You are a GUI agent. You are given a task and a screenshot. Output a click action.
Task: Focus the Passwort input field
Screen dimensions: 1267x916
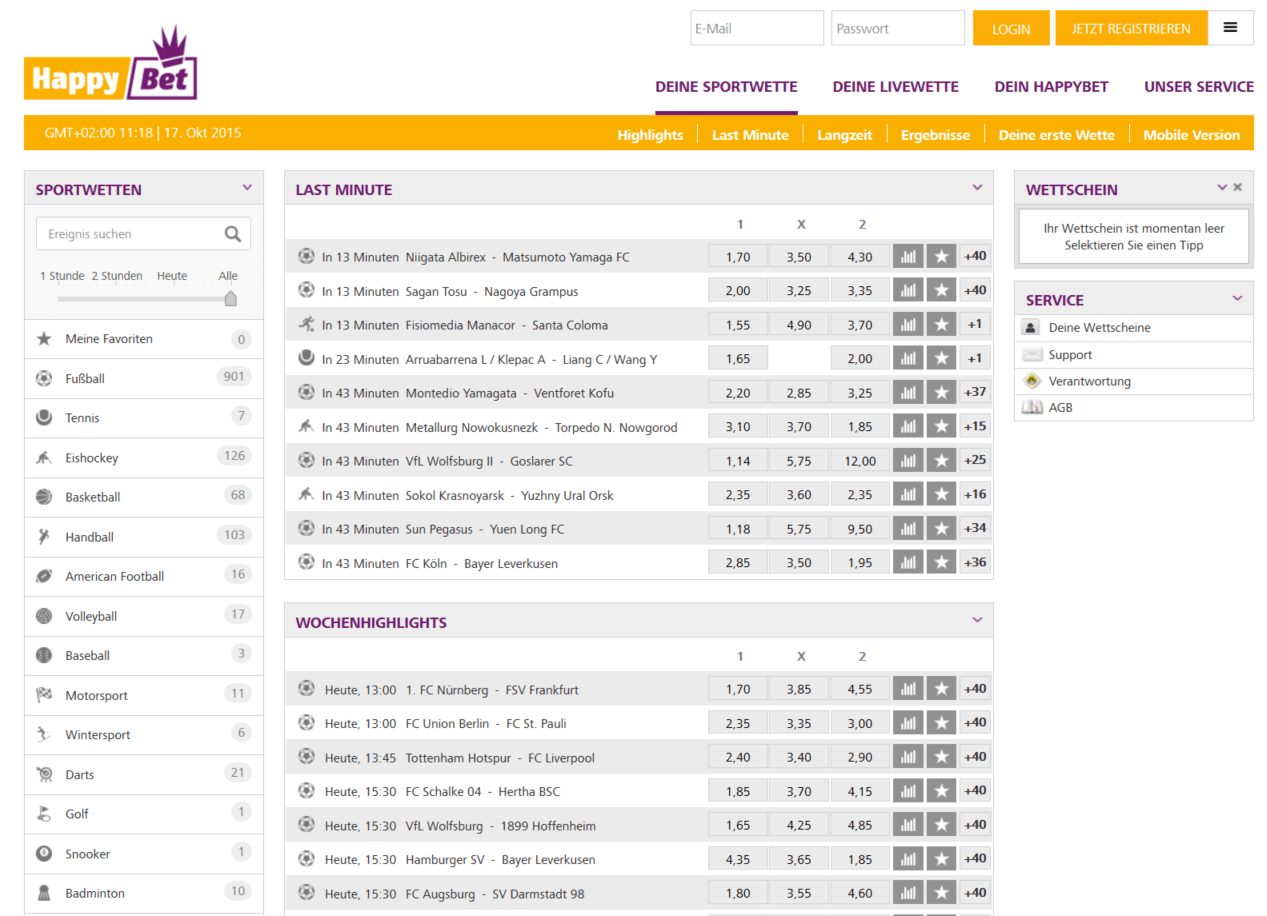point(898,28)
